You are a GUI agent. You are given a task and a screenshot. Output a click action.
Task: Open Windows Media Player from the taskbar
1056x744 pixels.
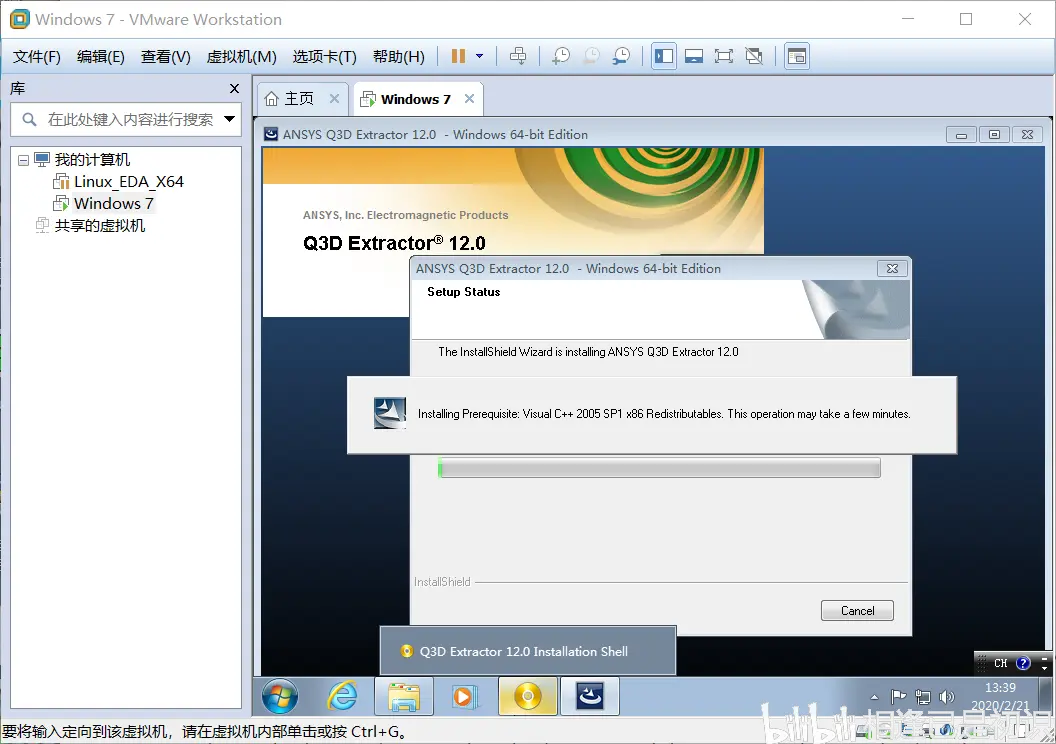click(x=465, y=696)
